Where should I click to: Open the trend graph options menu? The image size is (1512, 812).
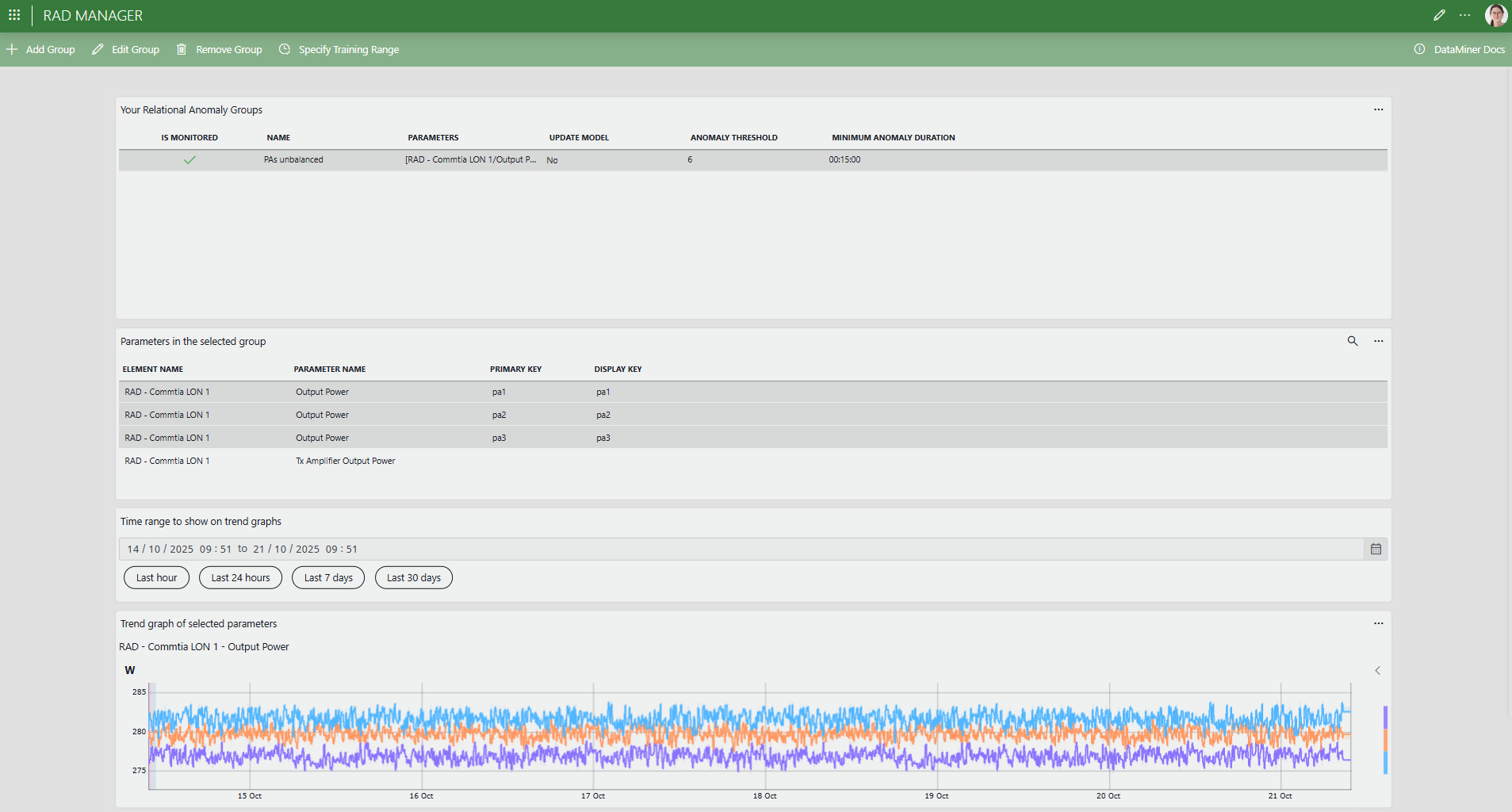pyautogui.click(x=1377, y=623)
